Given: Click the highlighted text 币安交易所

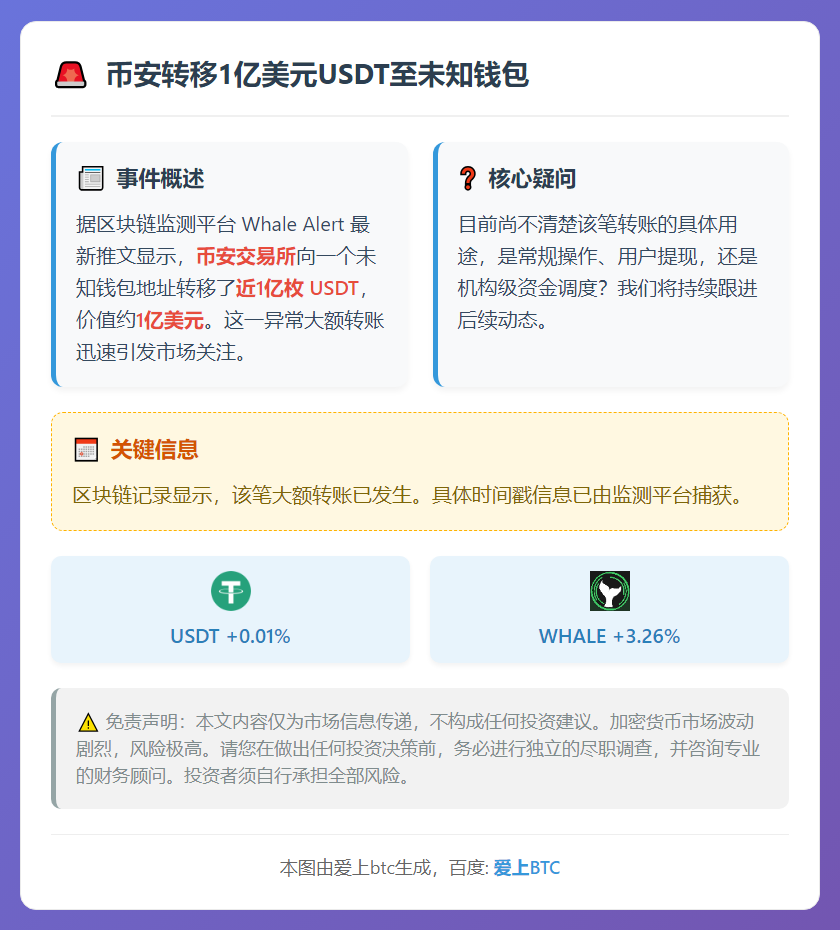Looking at the screenshot, I should [246, 256].
